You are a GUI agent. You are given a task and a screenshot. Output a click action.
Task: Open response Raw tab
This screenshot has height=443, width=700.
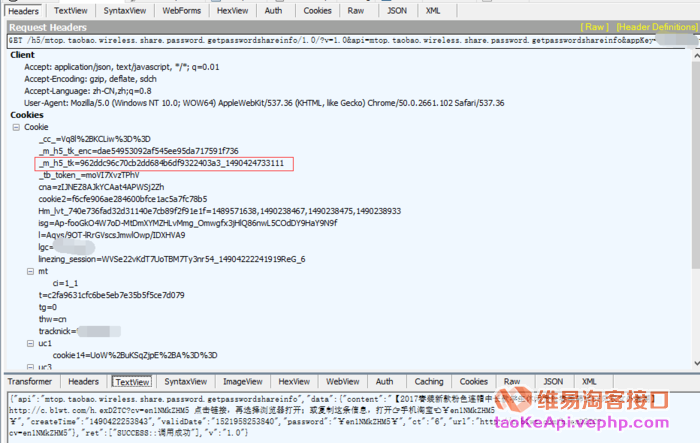(x=512, y=381)
